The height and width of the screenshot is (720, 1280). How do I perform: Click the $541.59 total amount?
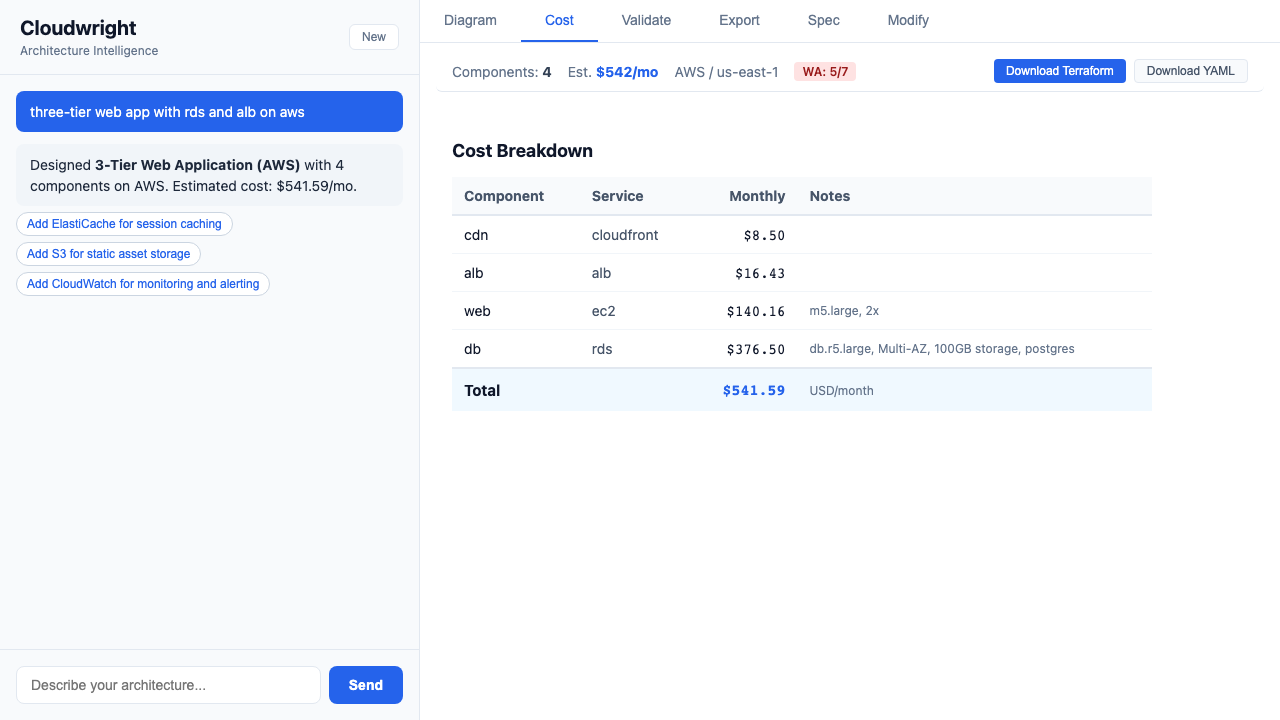pyautogui.click(x=754, y=390)
